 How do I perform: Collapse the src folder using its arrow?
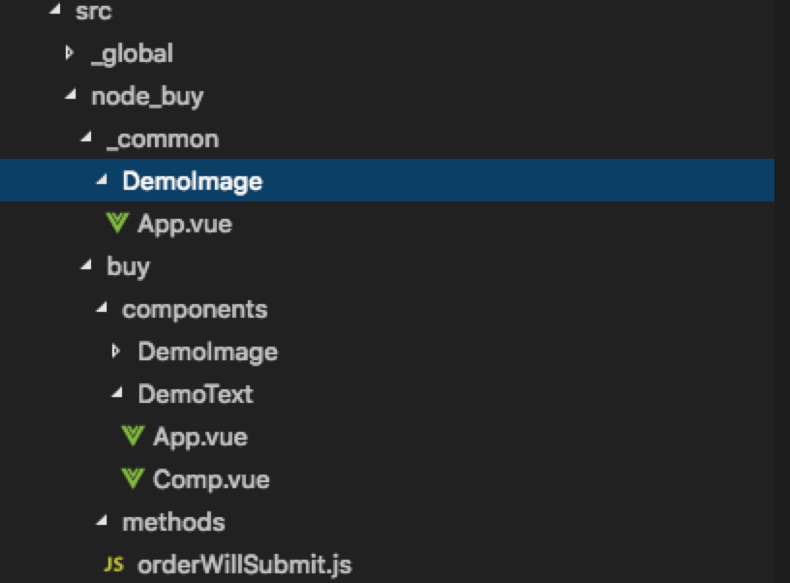click(x=55, y=9)
